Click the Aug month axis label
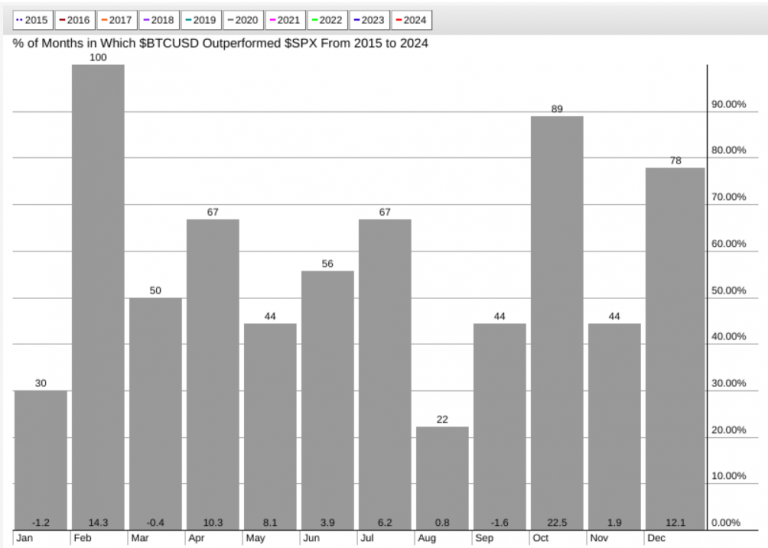 (427, 538)
